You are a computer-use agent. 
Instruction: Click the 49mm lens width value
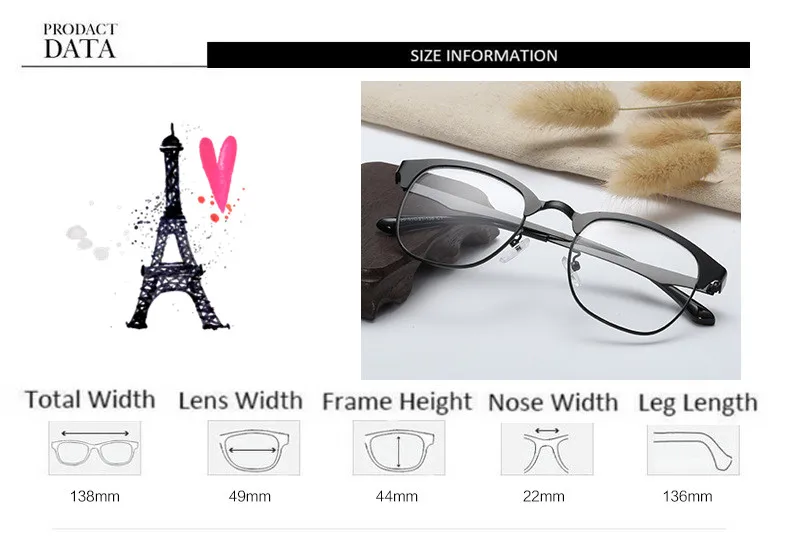(249, 497)
